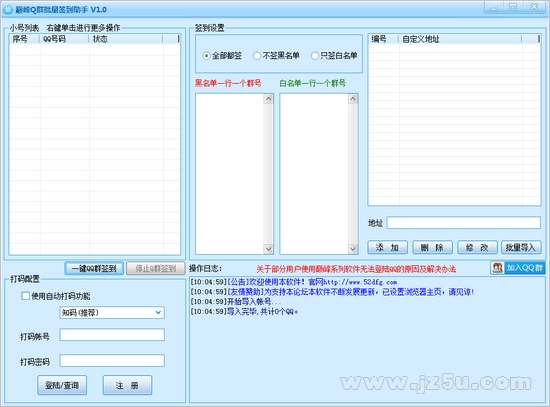Click the 加入QQ群 people icon

pyautogui.click(x=497, y=268)
